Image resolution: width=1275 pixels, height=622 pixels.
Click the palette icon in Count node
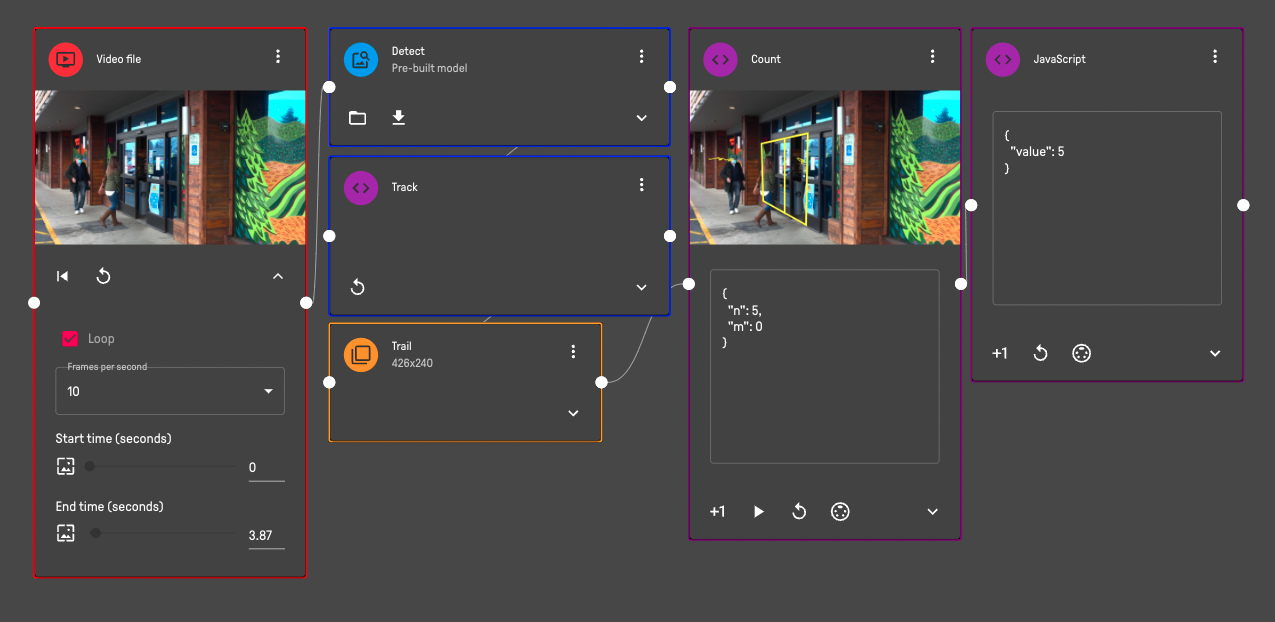pyautogui.click(x=840, y=511)
